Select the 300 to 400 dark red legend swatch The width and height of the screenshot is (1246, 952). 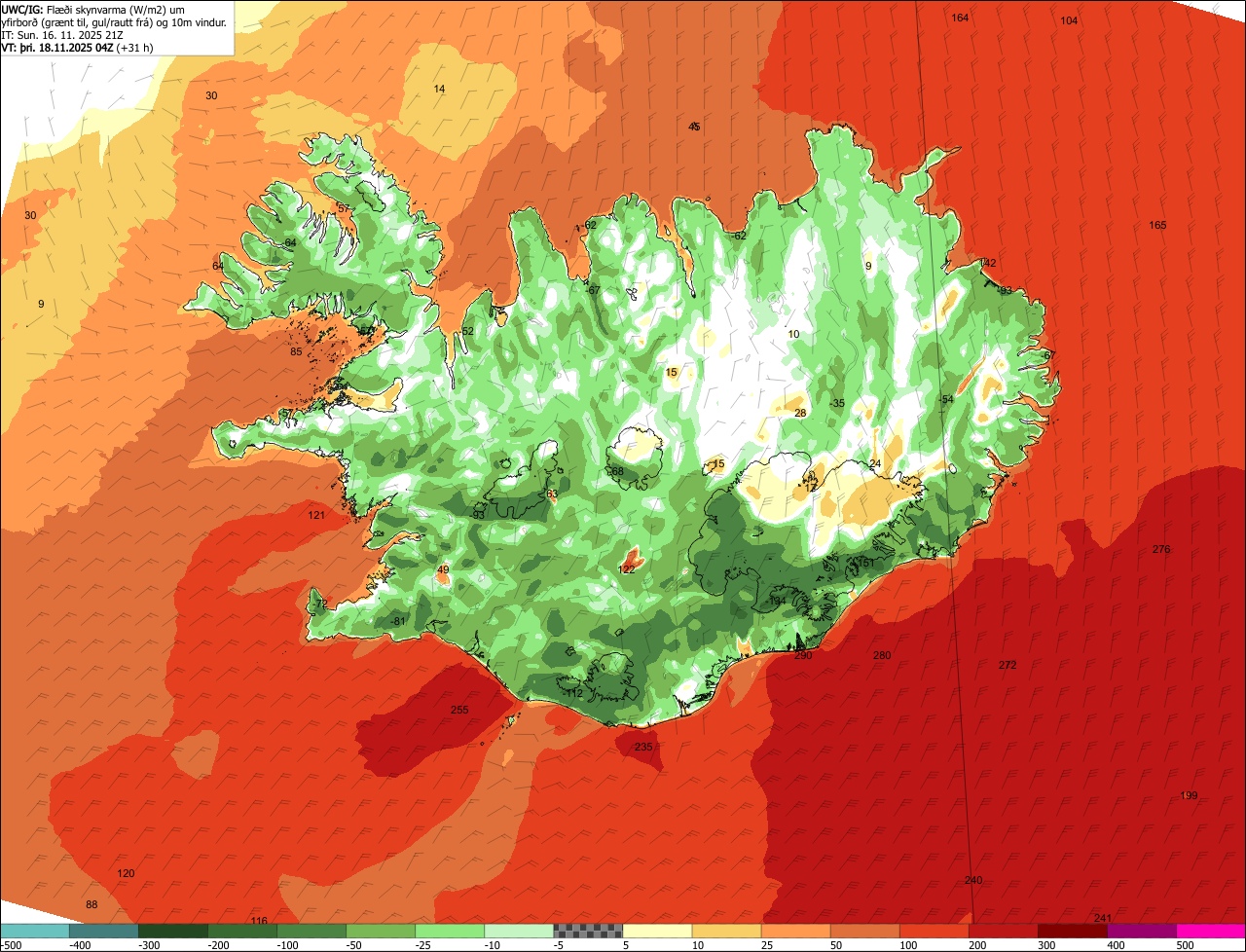[1072, 931]
